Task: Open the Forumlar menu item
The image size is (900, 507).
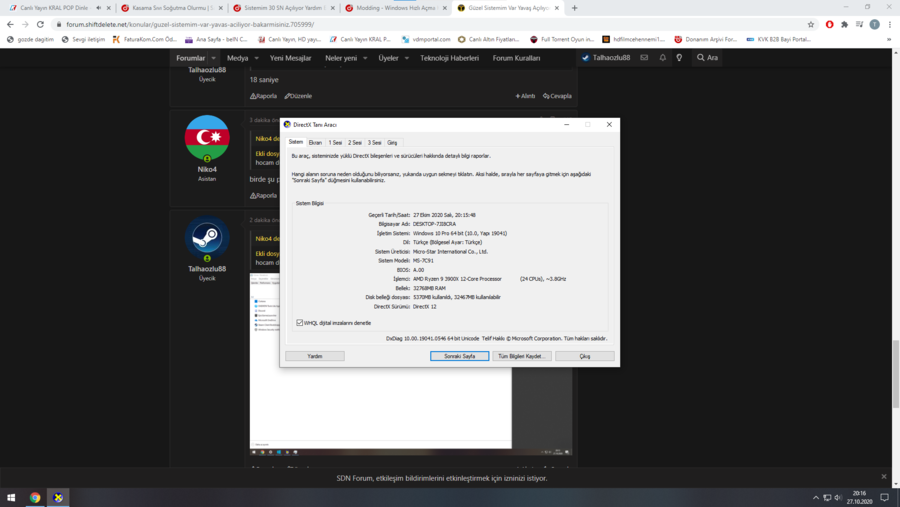Action: (x=191, y=58)
